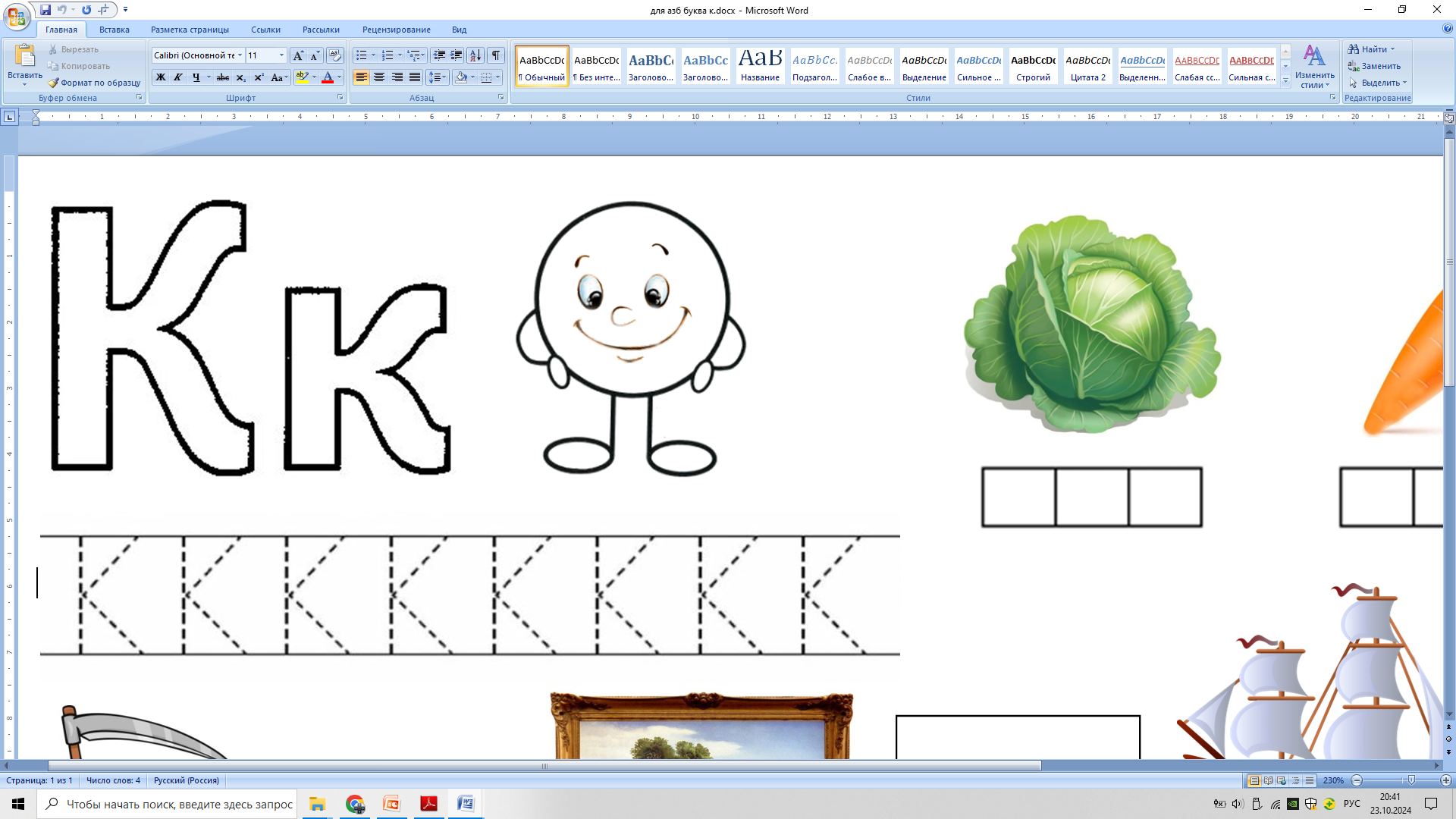Image resolution: width=1456 pixels, height=819 pixels.
Task: Click the volume speaker tray icon
Action: 1238,804
